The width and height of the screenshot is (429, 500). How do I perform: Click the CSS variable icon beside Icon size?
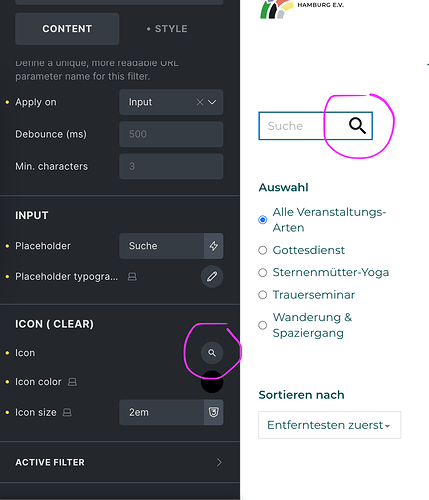click(214, 412)
